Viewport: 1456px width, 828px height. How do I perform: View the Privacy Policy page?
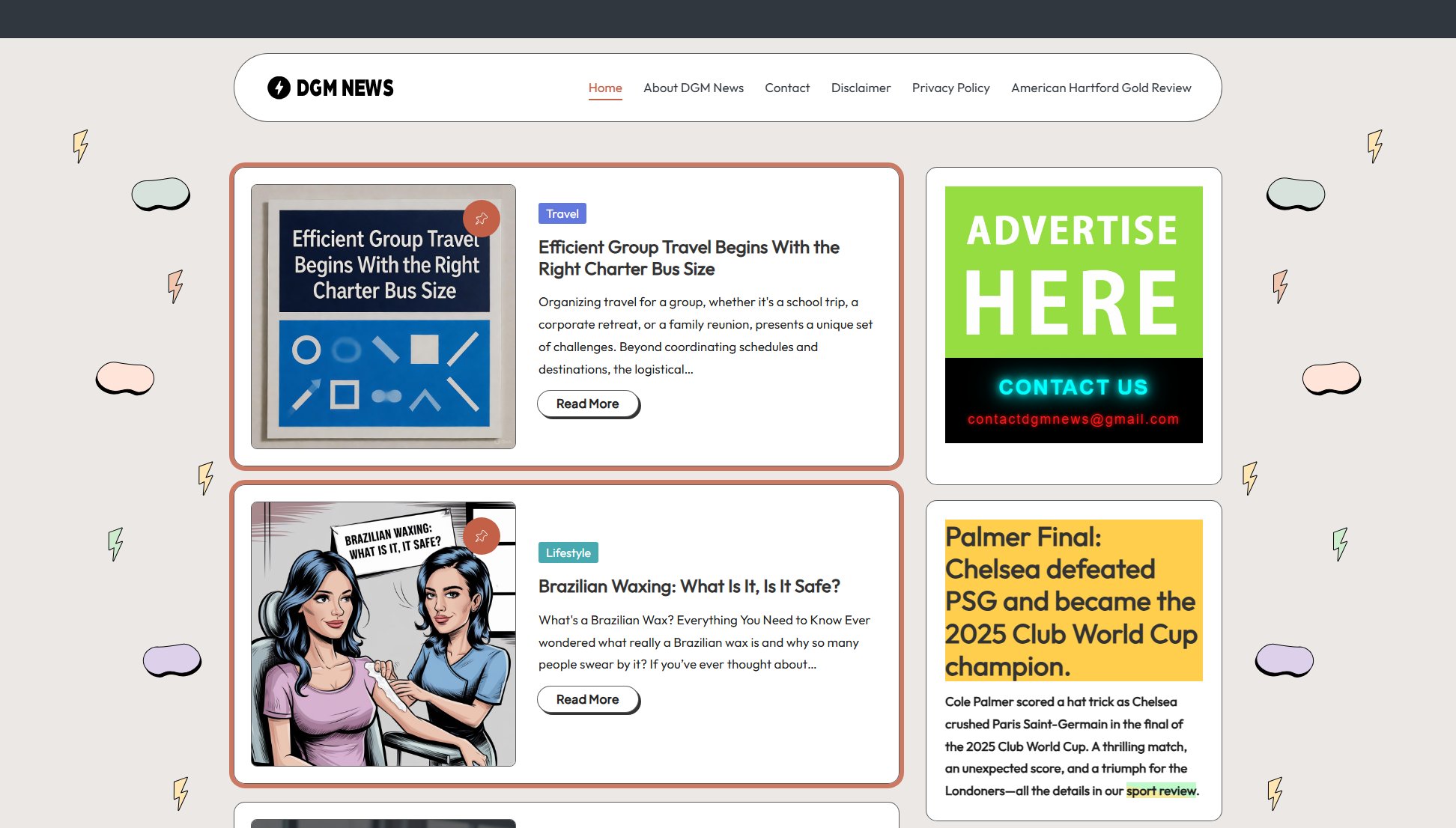click(950, 88)
